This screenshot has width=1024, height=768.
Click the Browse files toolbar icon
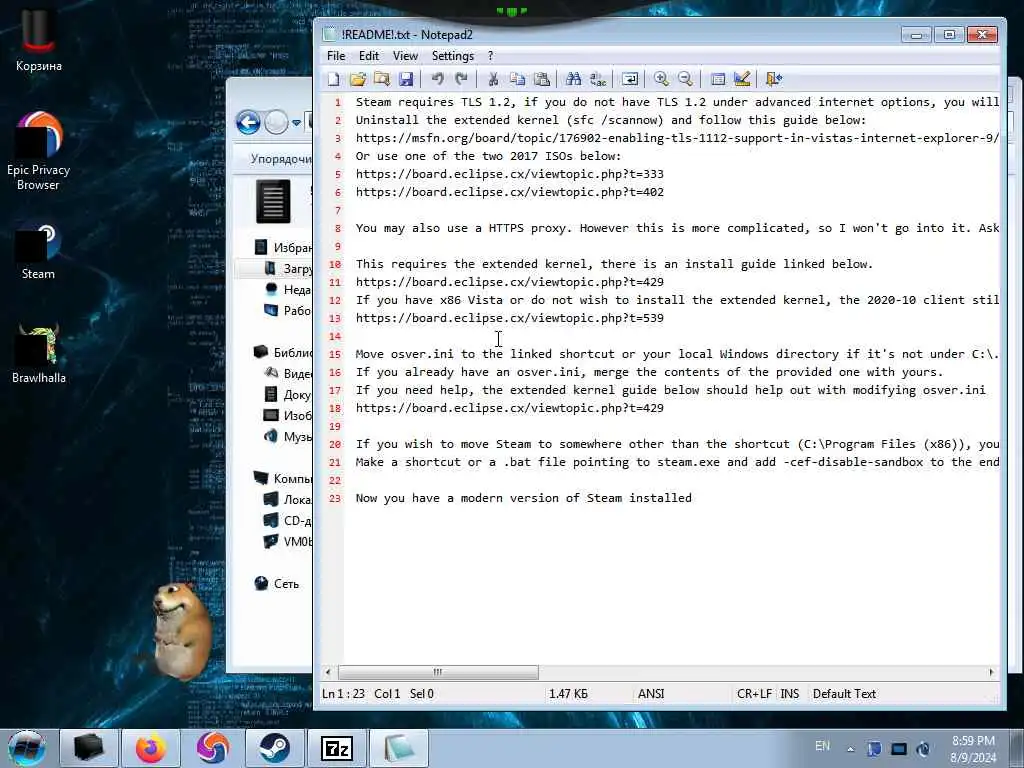click(x=381, y=79)
